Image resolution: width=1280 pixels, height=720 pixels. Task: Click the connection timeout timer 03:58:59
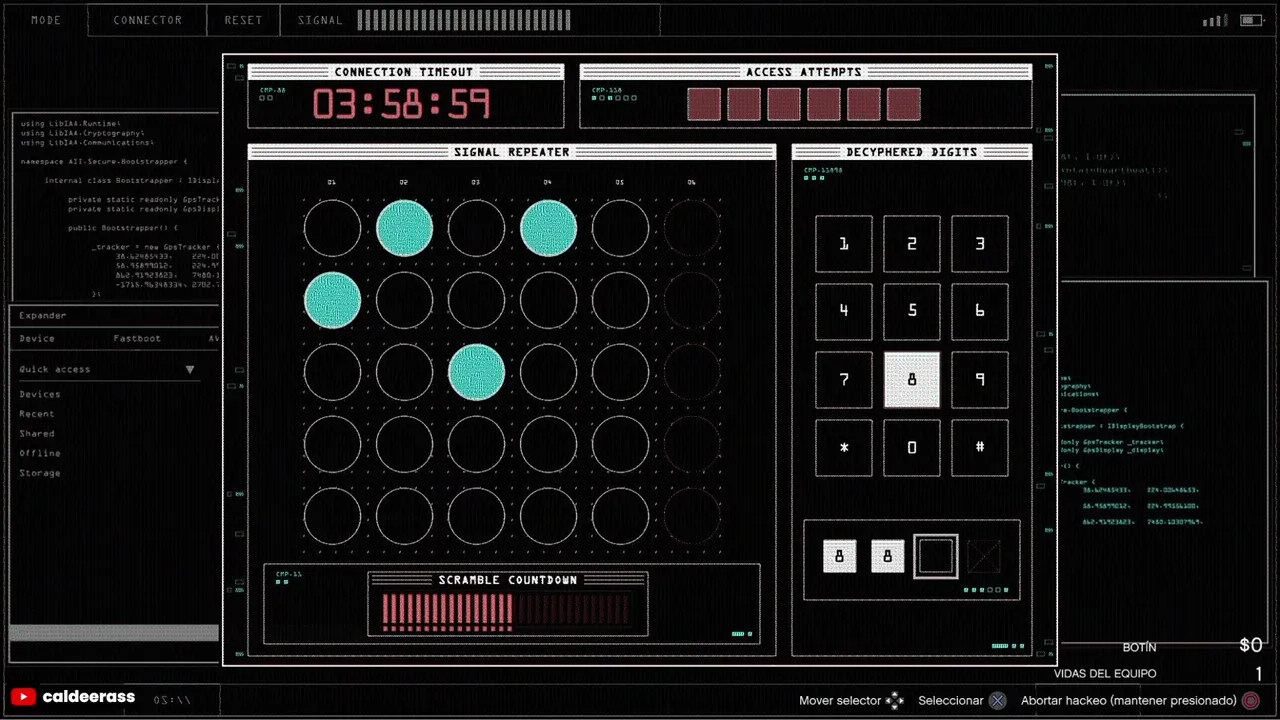[x=401, y=104]
